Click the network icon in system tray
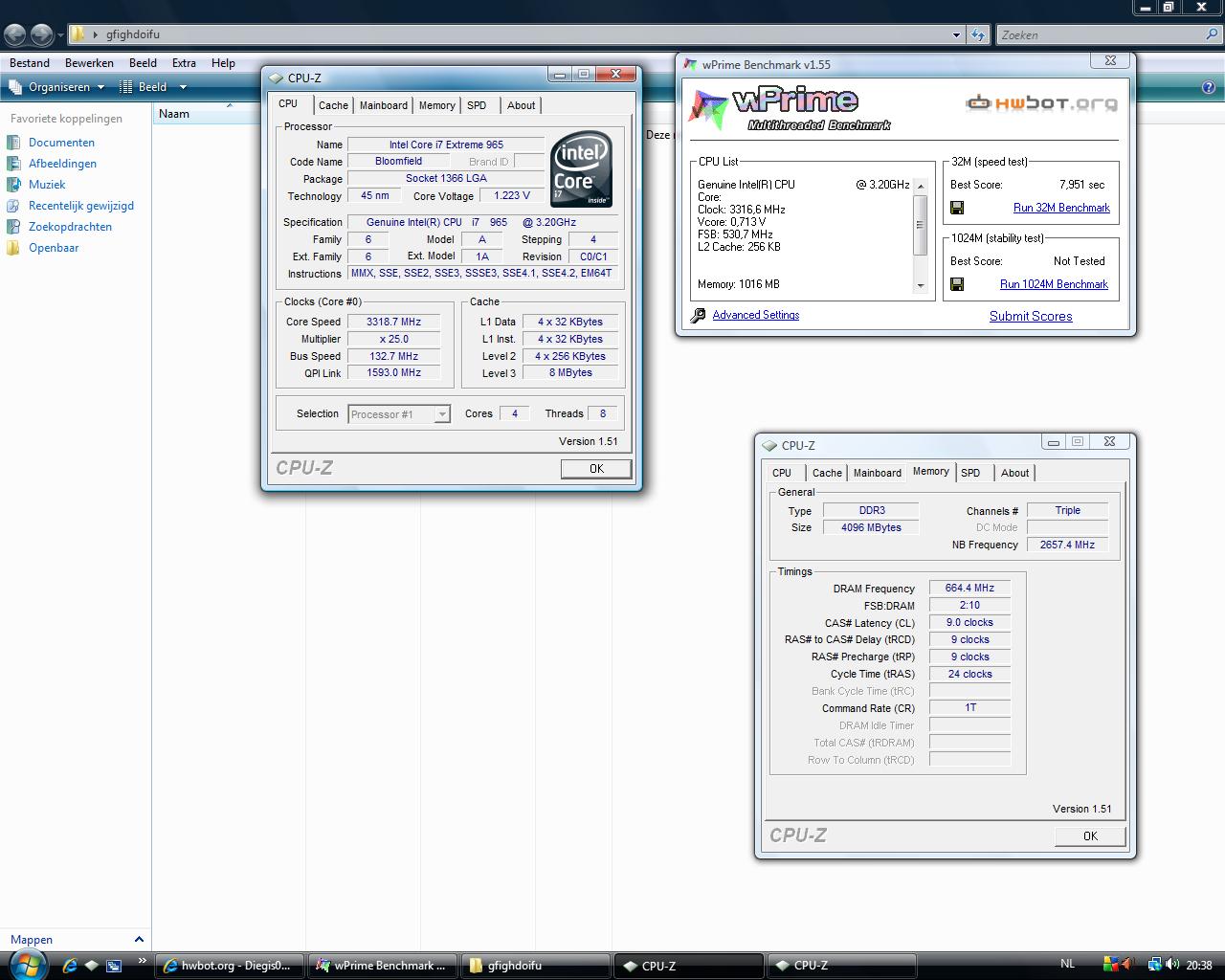 coord(1155,965)
